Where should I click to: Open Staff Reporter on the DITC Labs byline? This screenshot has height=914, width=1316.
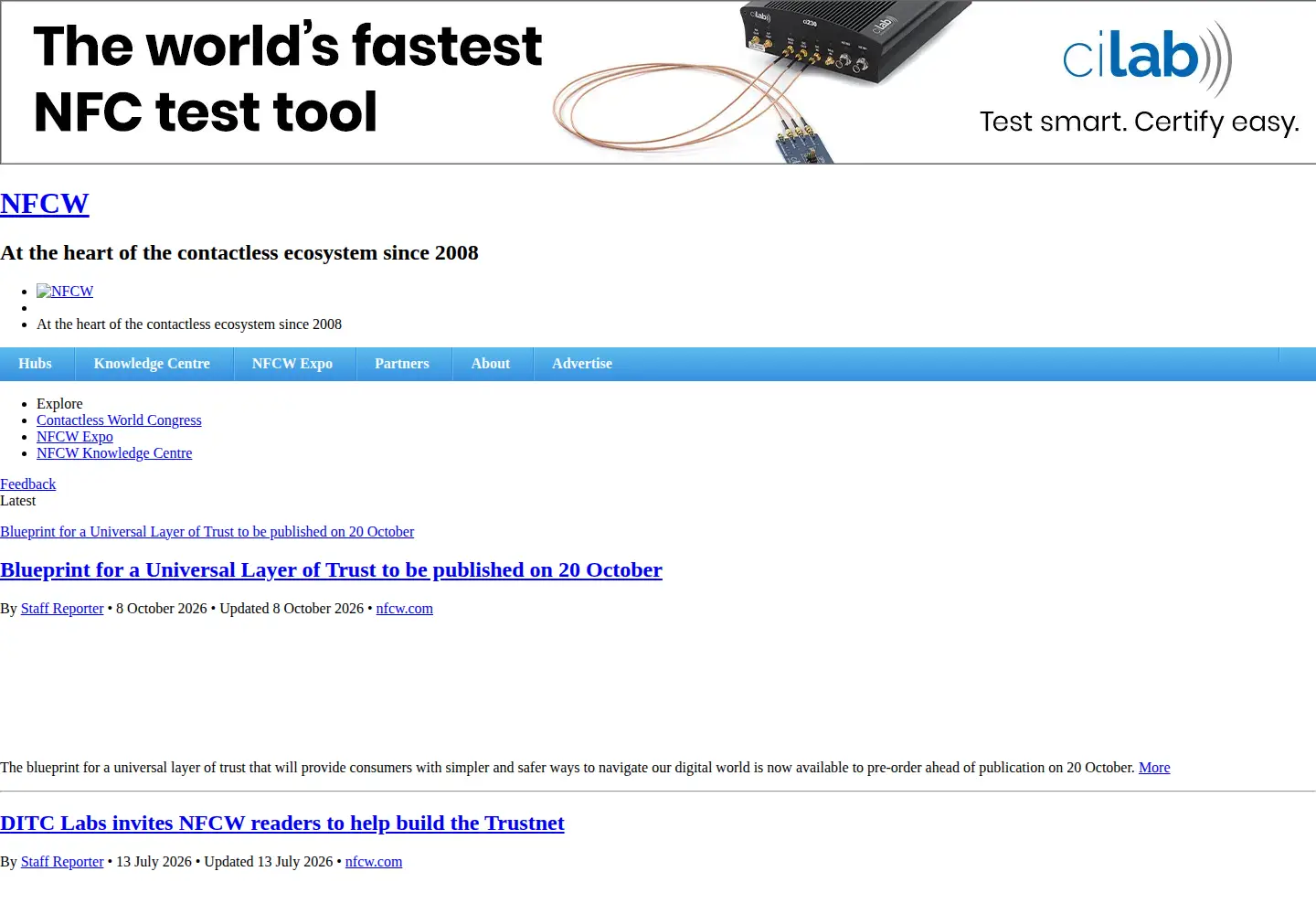coord(62,862)
